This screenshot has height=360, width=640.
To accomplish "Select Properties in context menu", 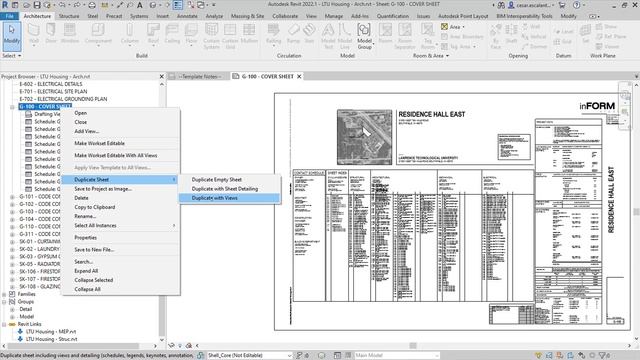I will (85, 238).
